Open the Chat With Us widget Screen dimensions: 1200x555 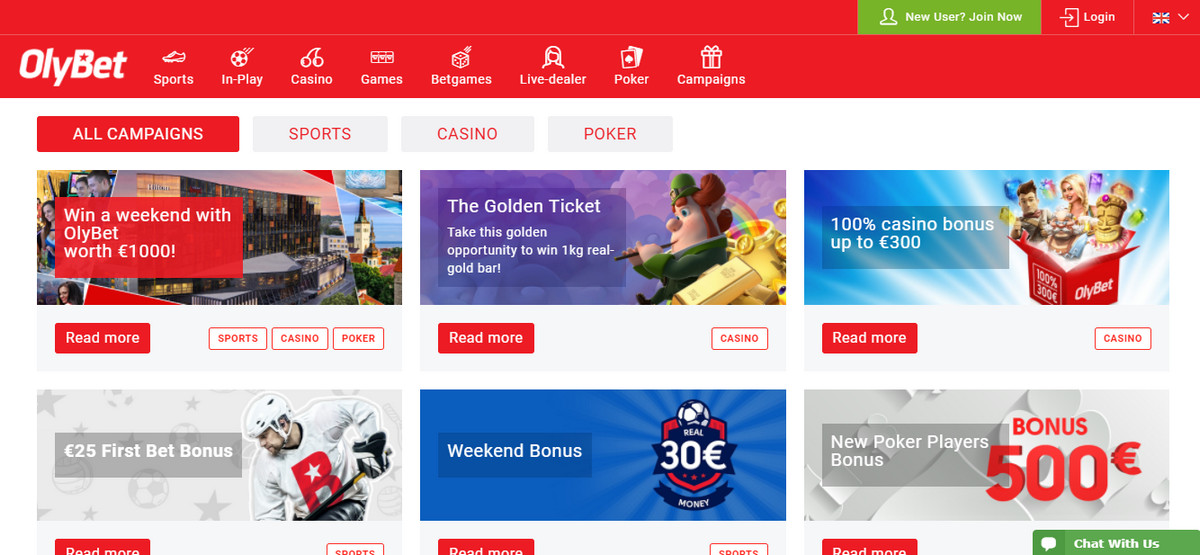click(1116, 543)
